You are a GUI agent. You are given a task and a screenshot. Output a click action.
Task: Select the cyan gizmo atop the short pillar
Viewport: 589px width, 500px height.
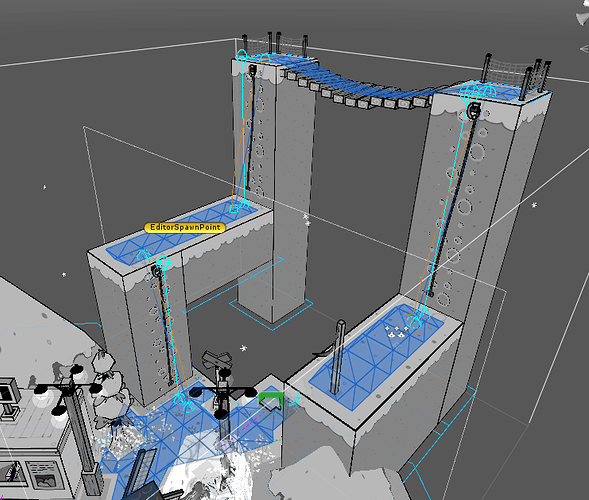[x=163, y=262]
